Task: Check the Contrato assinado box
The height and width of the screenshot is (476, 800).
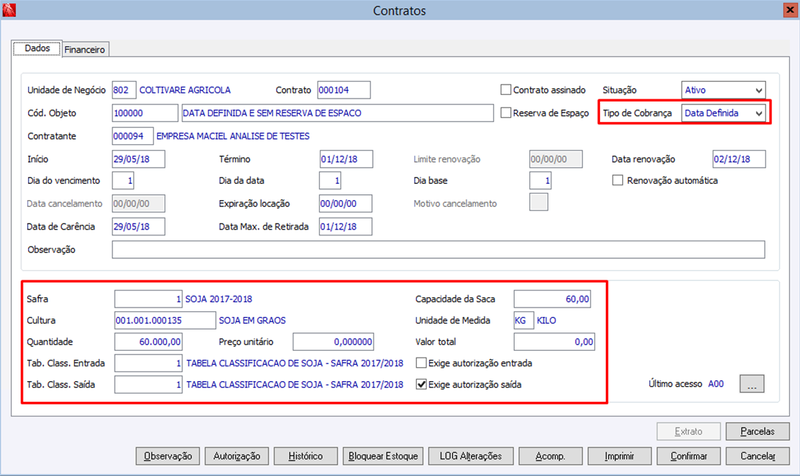Action: (506, 90)
